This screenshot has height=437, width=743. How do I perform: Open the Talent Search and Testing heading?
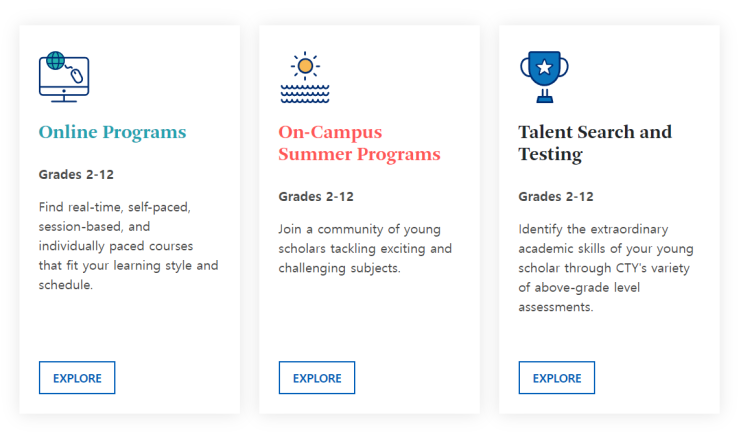point(595,143)
